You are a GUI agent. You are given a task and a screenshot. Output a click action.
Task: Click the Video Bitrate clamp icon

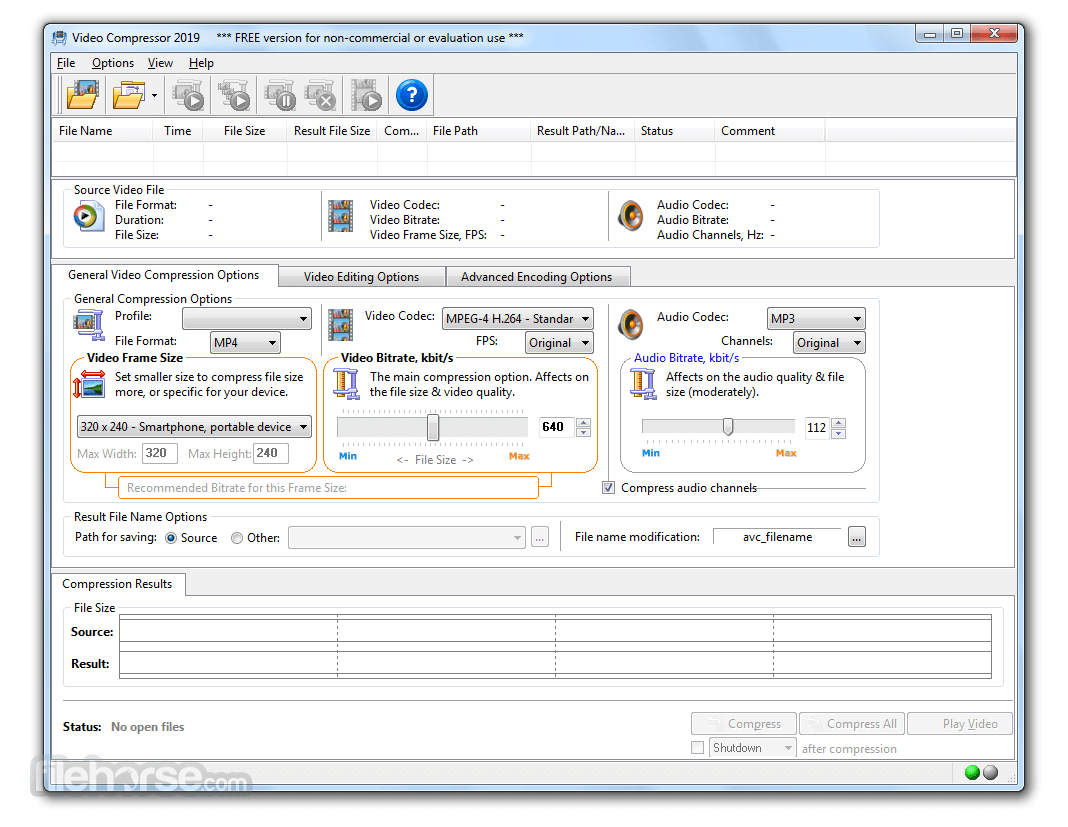[x=346, y=384]
